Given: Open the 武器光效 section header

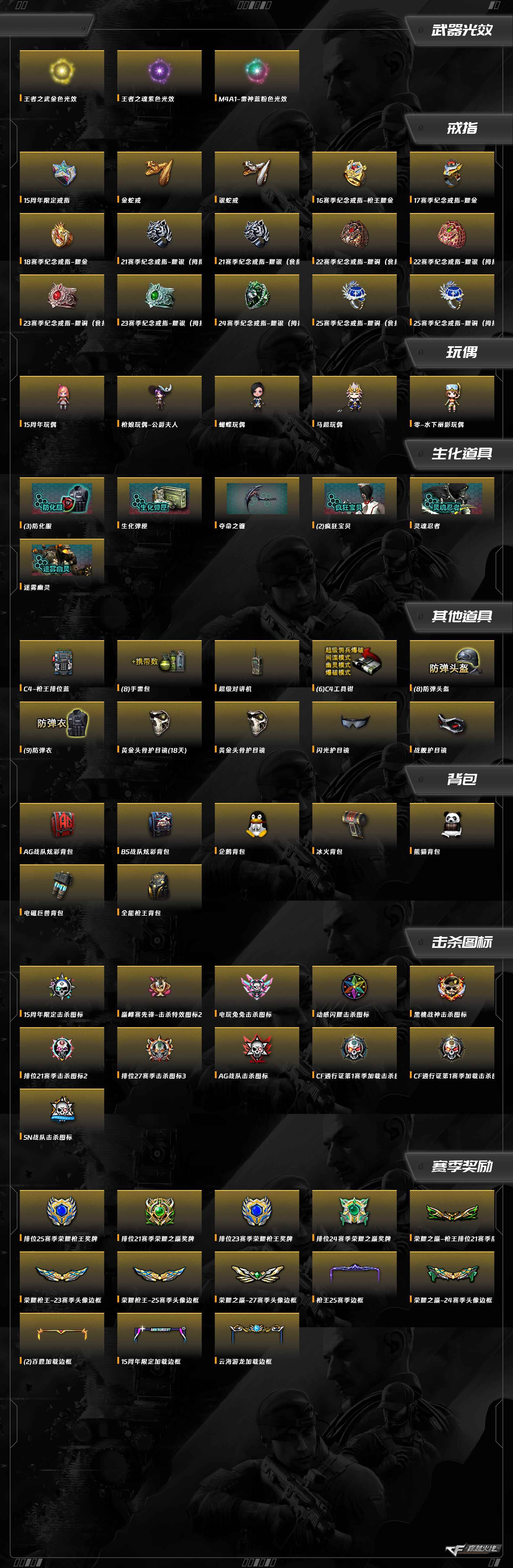Looking at the screenshot, I should click(461, 30).
